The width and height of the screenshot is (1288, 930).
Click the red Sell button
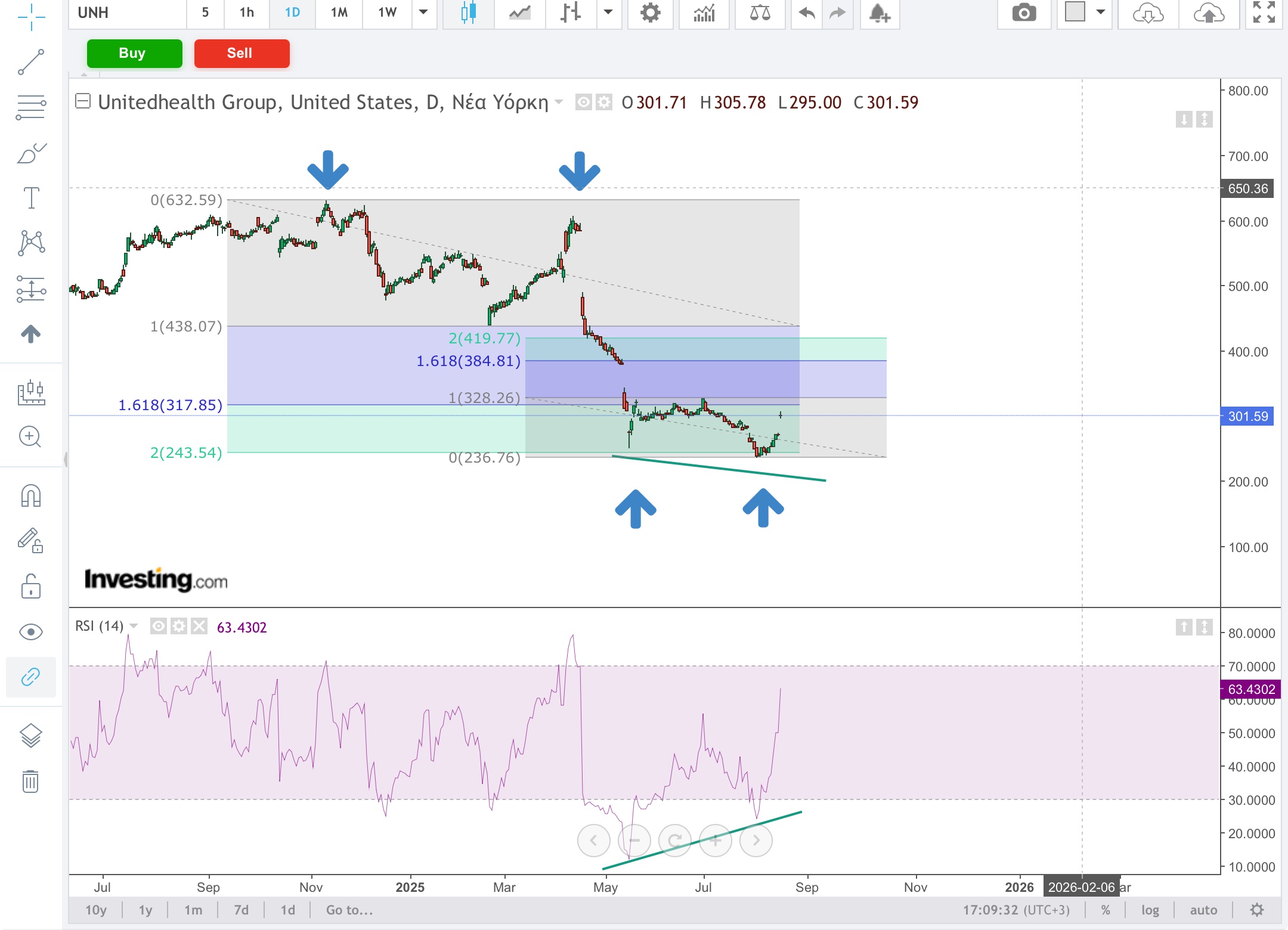(x=242, y=54)
